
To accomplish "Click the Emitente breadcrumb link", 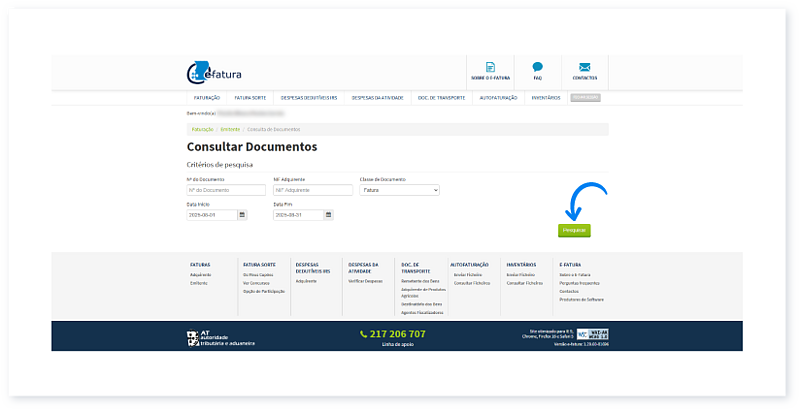I will (230, 129).
